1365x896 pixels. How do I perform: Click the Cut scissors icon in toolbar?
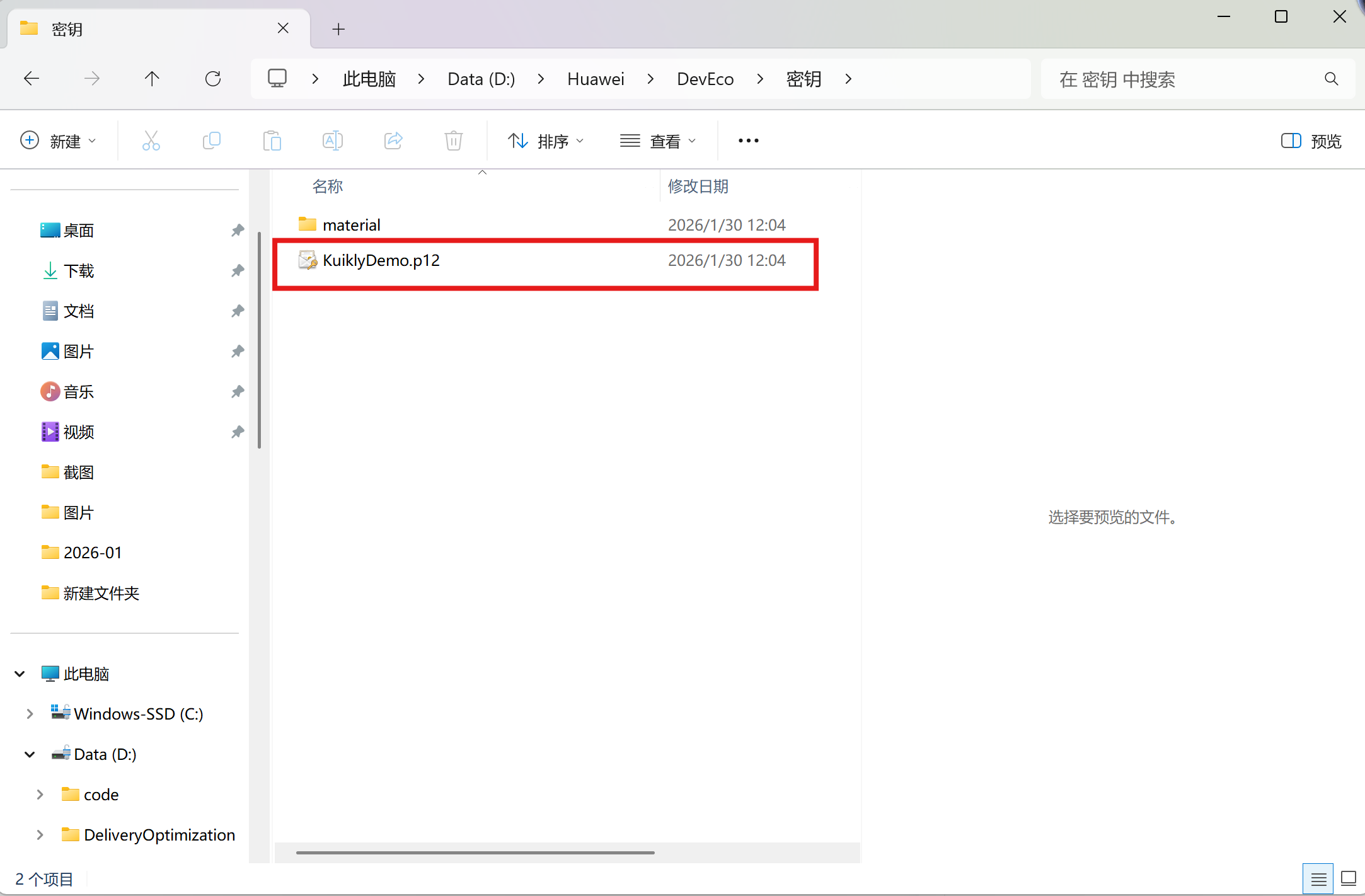(151, 141)
